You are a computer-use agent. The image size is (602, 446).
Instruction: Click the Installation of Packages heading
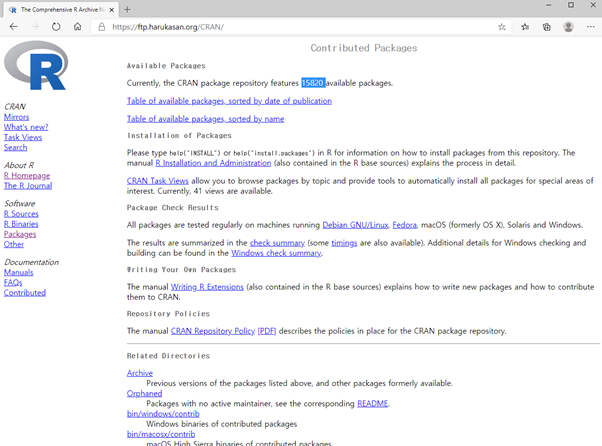[179, 135]
